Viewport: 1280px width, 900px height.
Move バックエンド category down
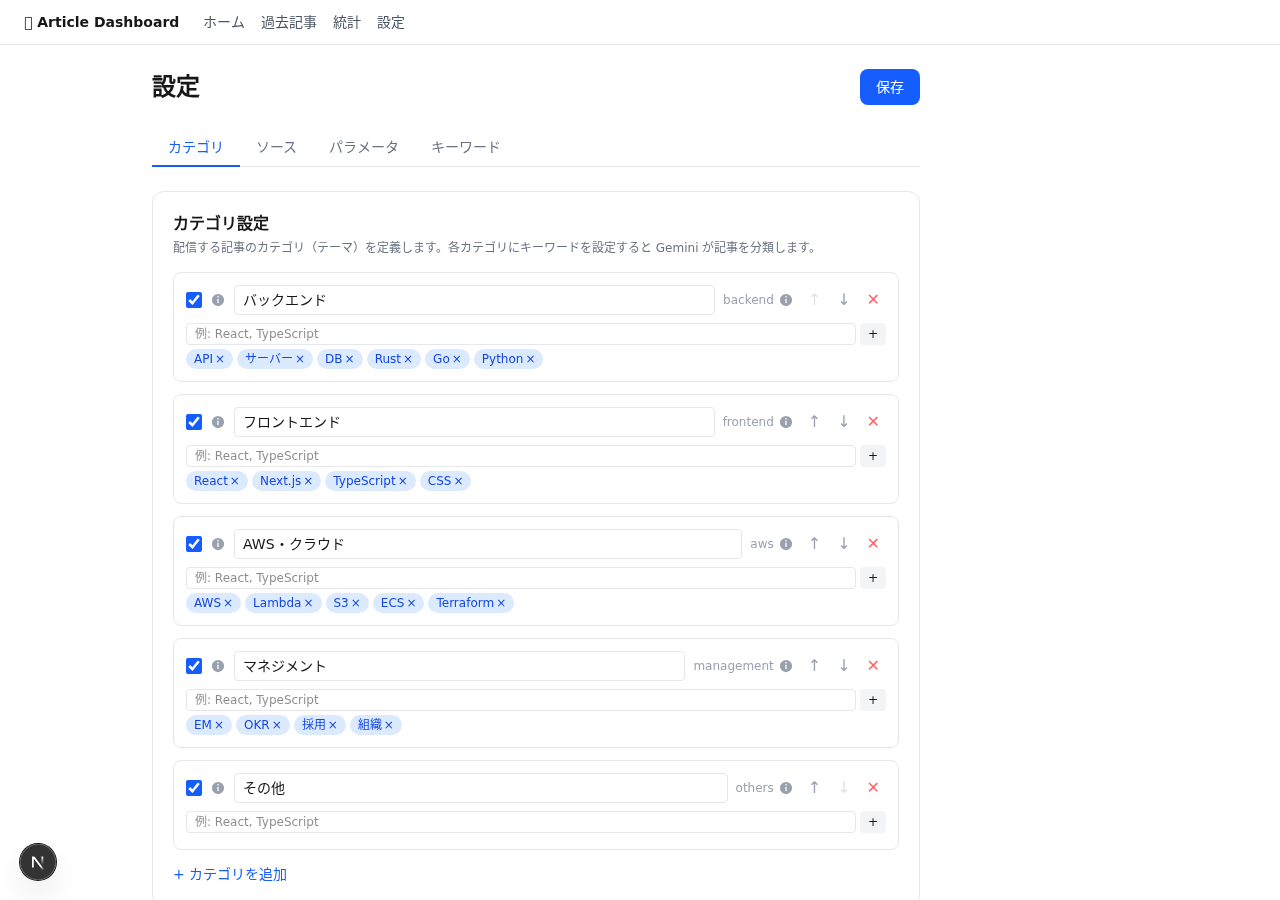pyautogui.click(x=844, y=300)
